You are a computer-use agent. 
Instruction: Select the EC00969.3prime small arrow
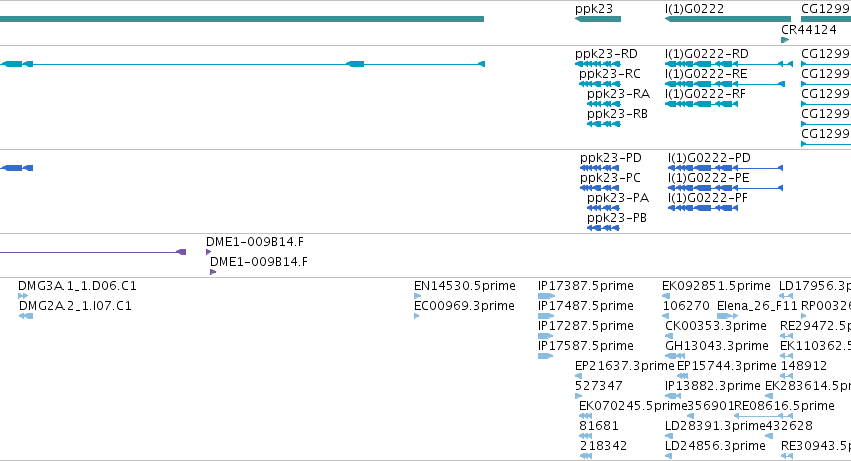point(416,316)
